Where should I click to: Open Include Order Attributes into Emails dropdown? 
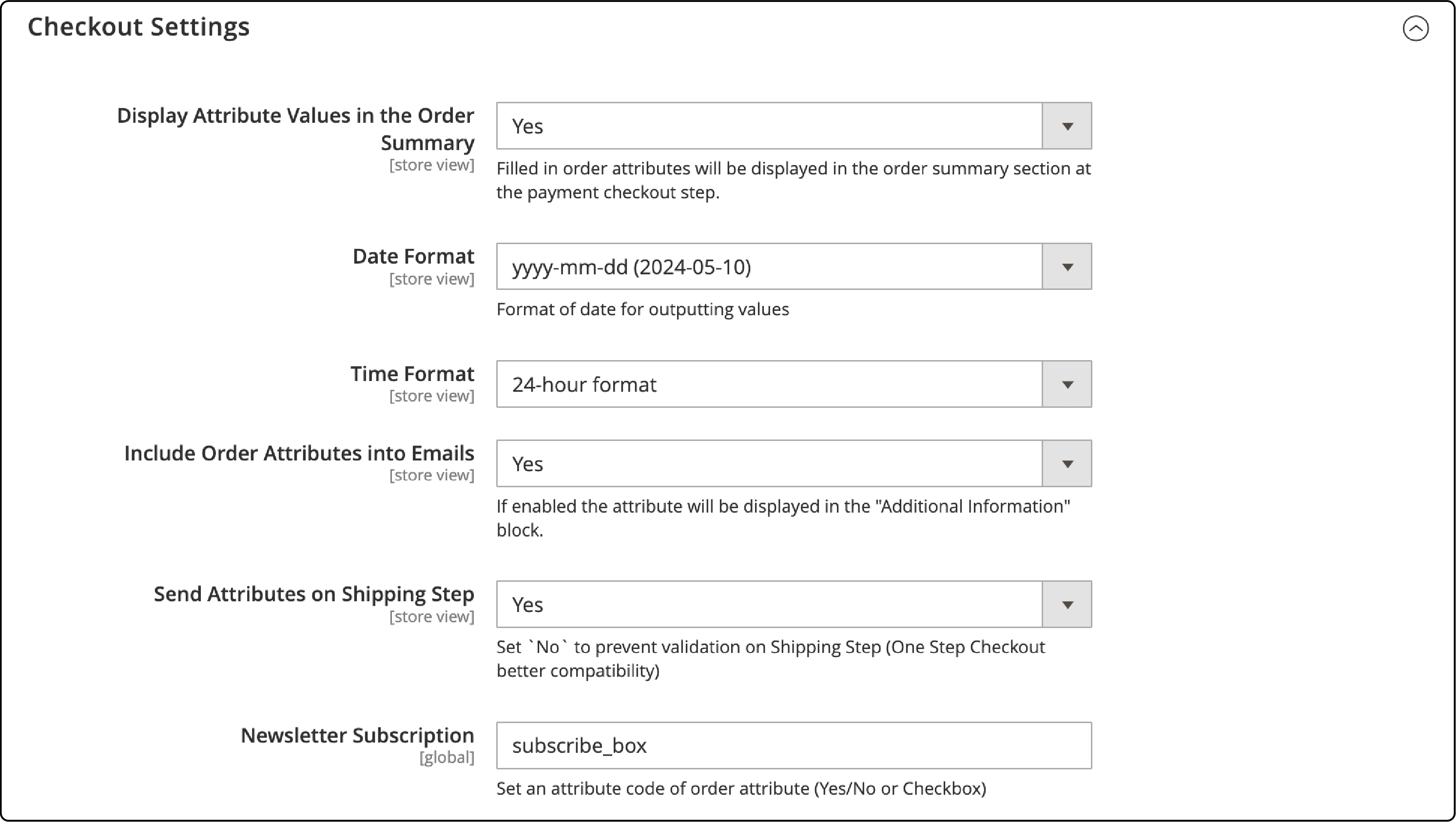pyautogui.click(x=794, y=463)
